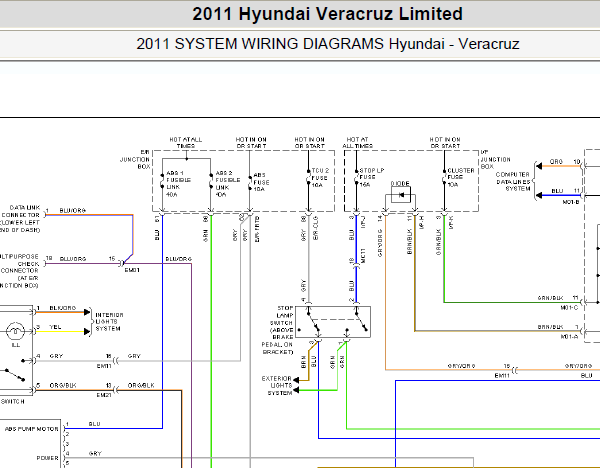Click the 'CLUSTER FUSE 10A' label
Viewport: 600px width, 468px height.
coord(461,177)
